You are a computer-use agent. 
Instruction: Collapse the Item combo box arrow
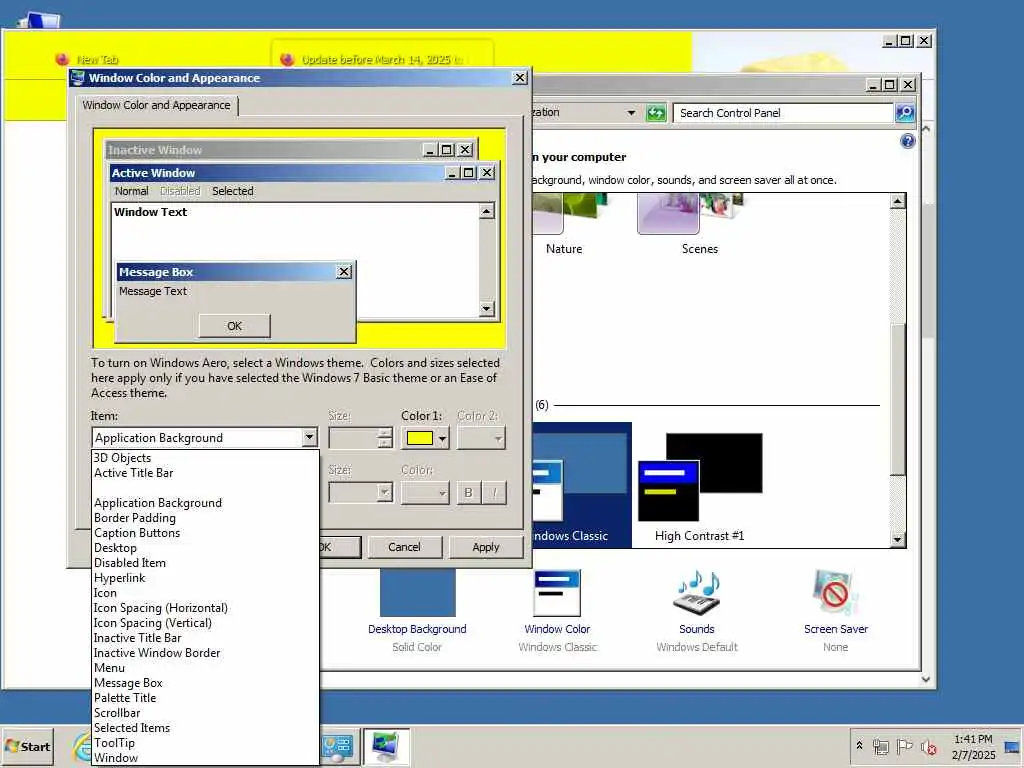coord(310,438)
